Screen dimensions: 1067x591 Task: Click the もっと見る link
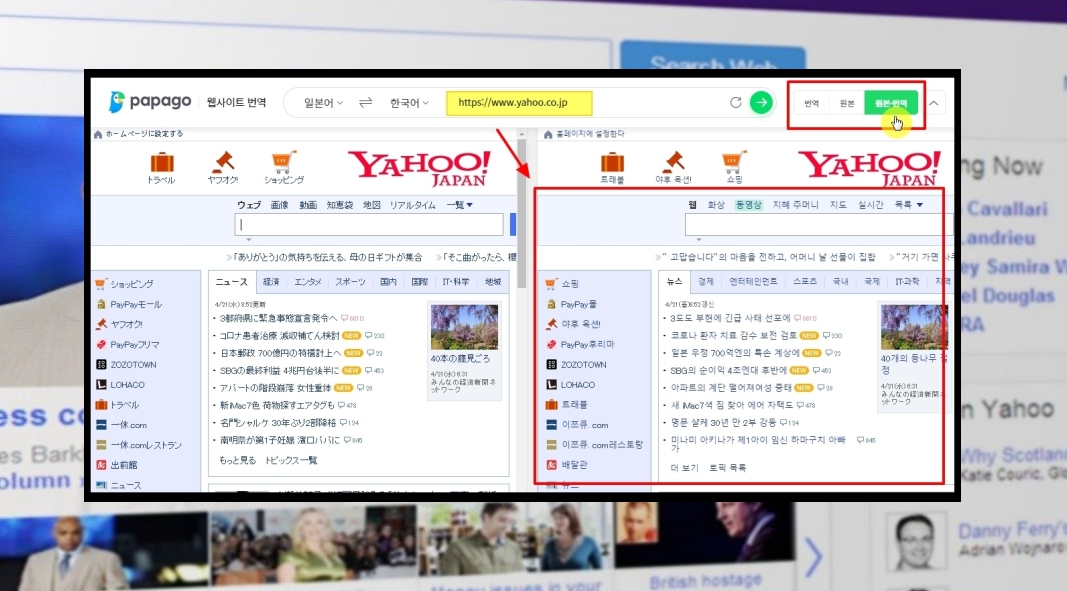(x=237, y=460)
